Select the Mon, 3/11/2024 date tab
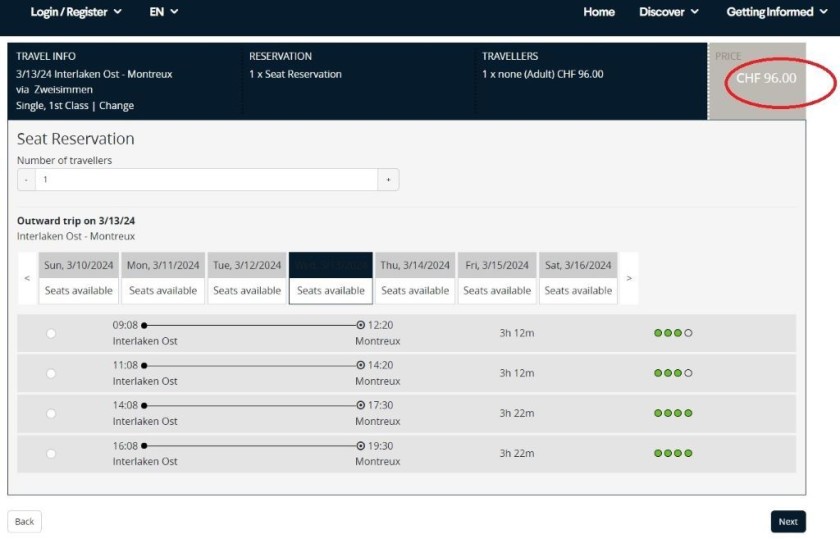This screenshot has width=840, height=539. [x=163, y=278]
